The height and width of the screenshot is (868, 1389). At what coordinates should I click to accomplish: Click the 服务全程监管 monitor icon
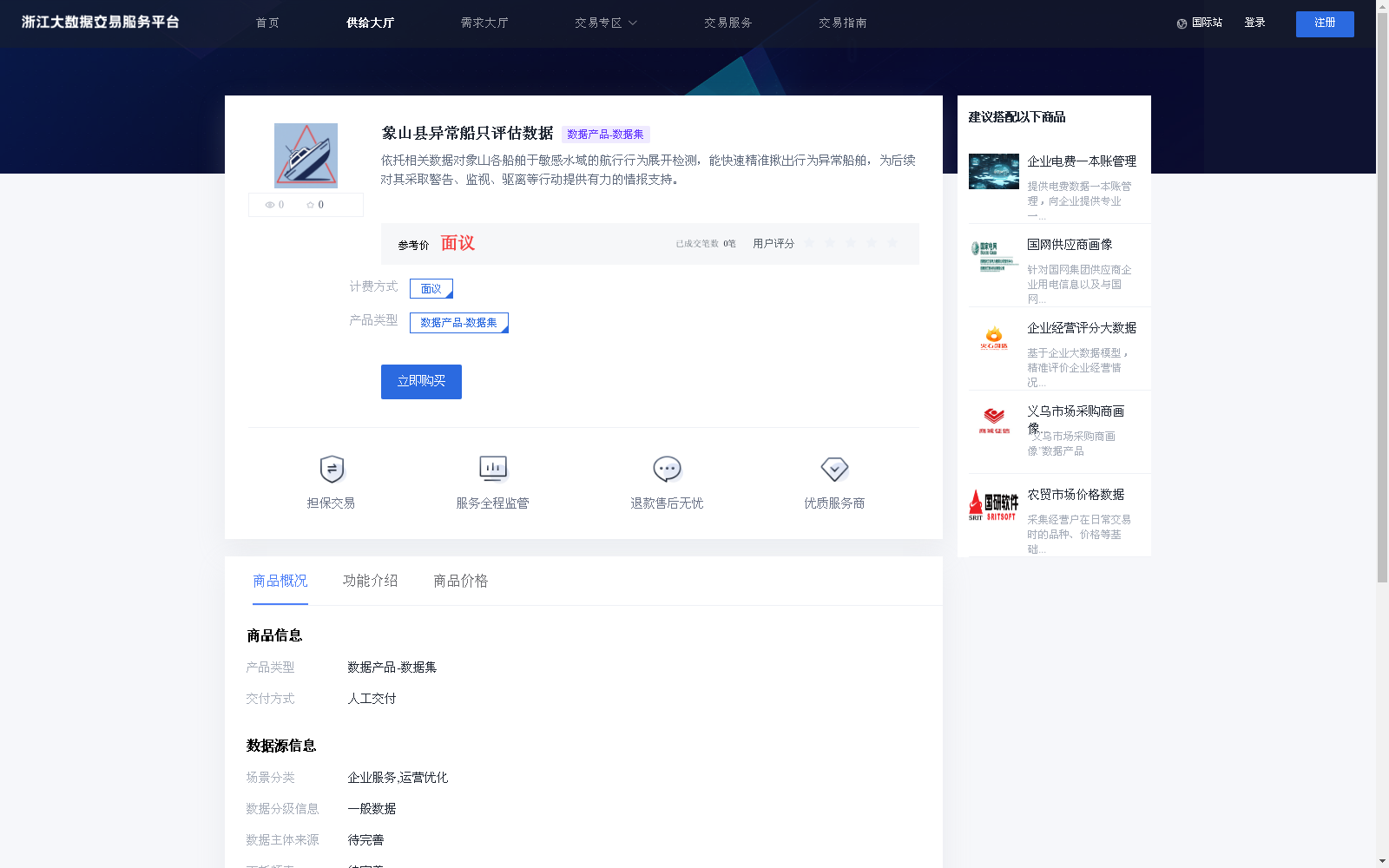[x=493, y=469]
